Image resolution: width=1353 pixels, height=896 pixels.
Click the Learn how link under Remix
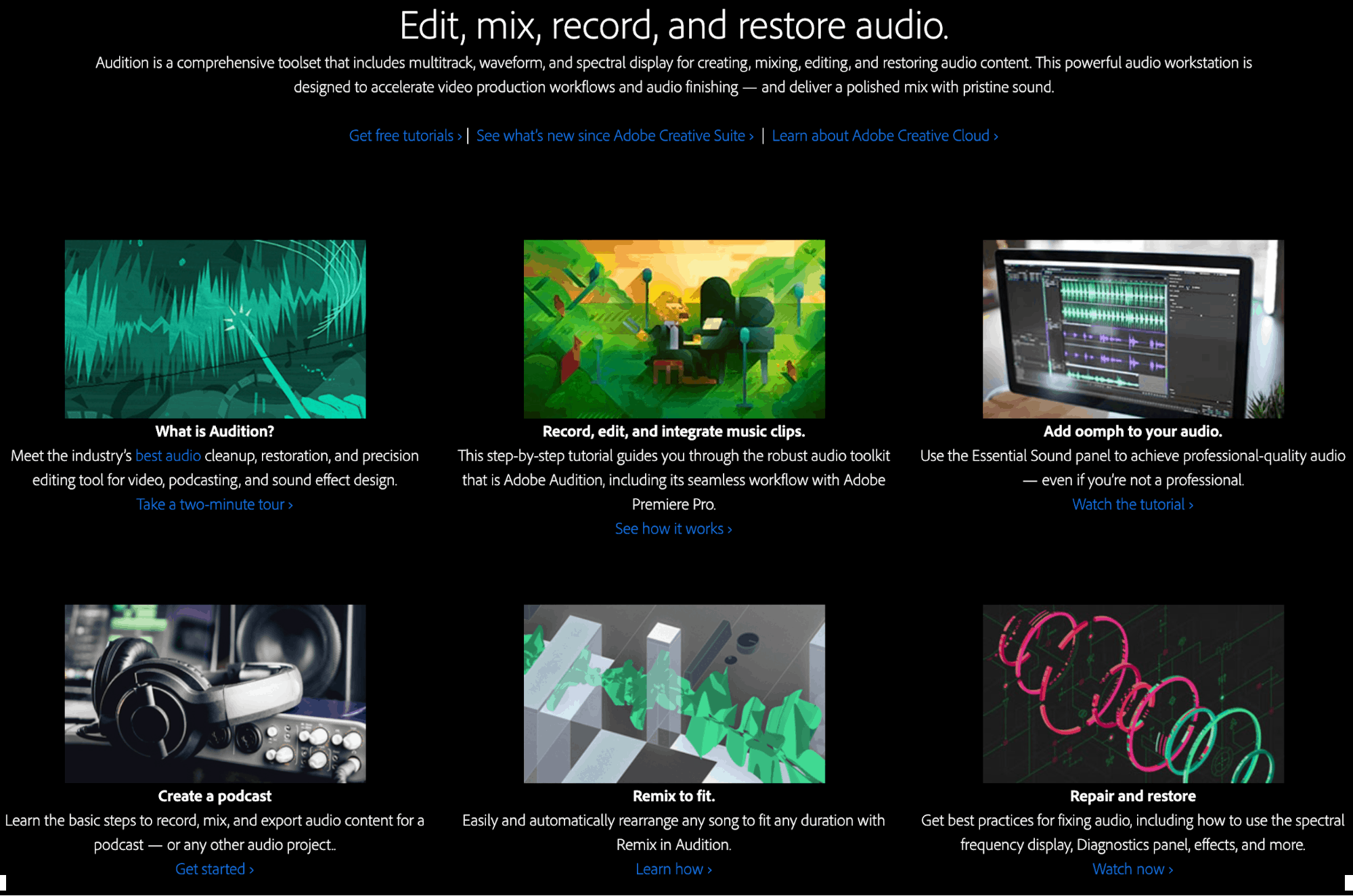pyautogui.click(x=673, y=870)
